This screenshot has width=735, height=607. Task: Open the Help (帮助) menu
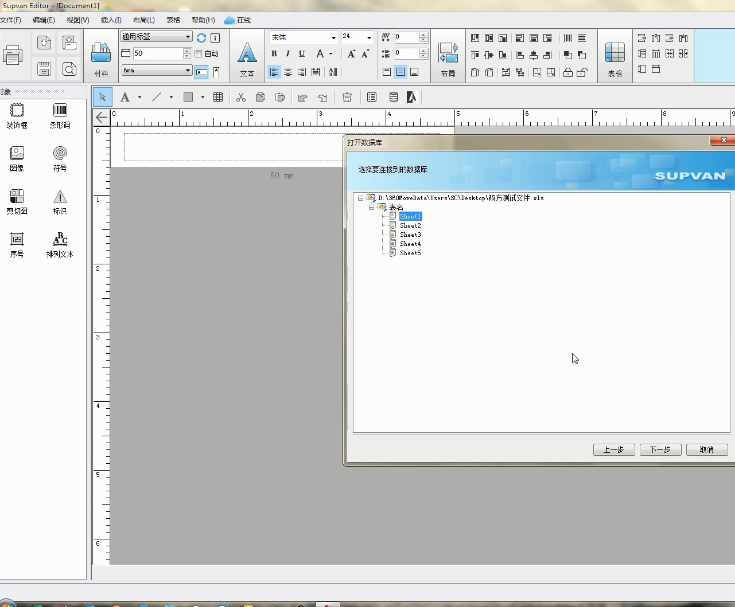coord(203,20)
